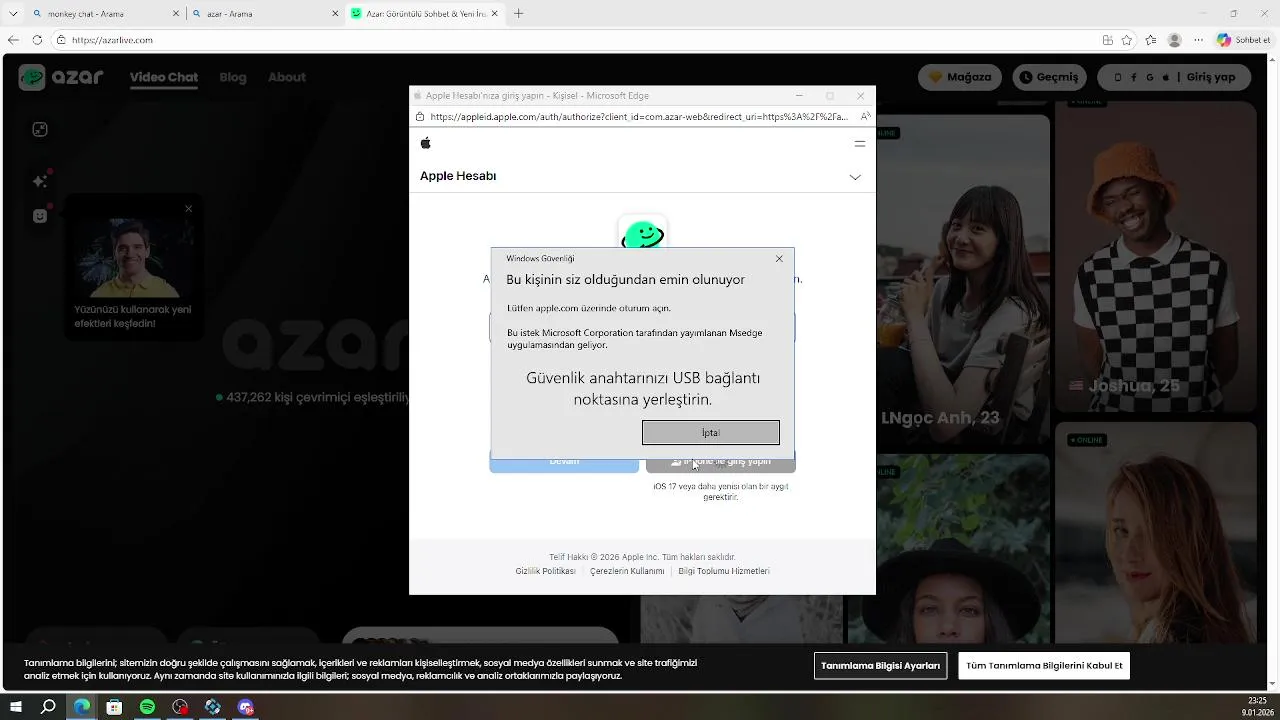Open the Tanımlama Bilgisi Ayarları button
Viewport: 1280px width, 720px height.
tap(880, 666)
